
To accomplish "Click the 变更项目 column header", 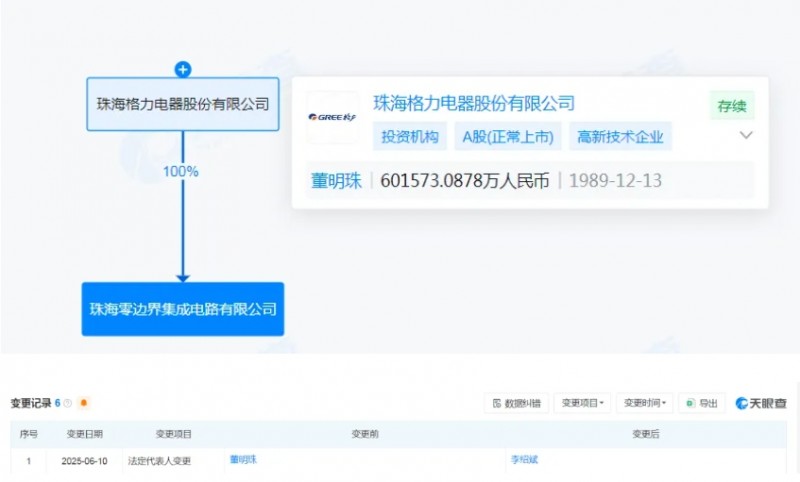I will click(173, 434).
